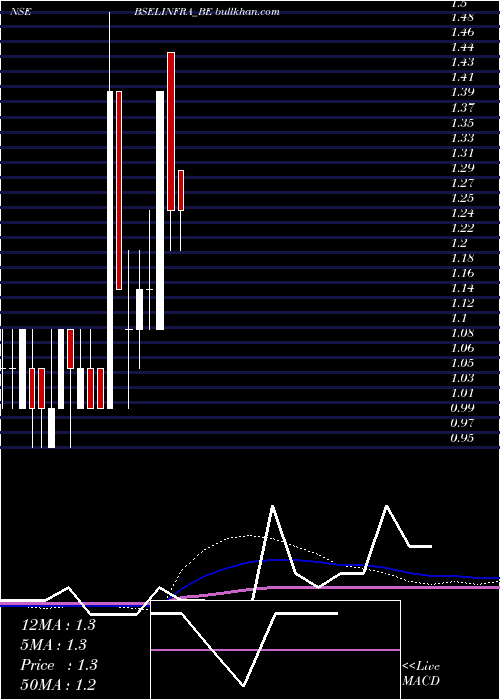Click the 1.03 price axis label

462,379
